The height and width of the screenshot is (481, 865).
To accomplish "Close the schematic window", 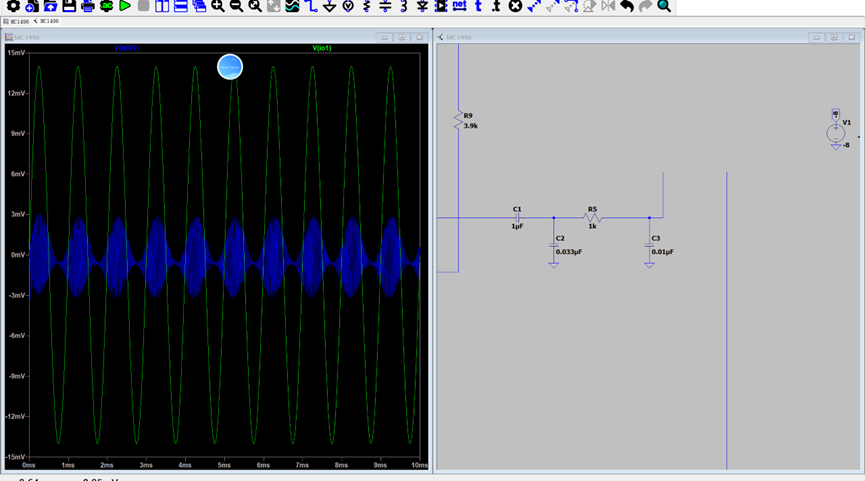I will point(852,38).
